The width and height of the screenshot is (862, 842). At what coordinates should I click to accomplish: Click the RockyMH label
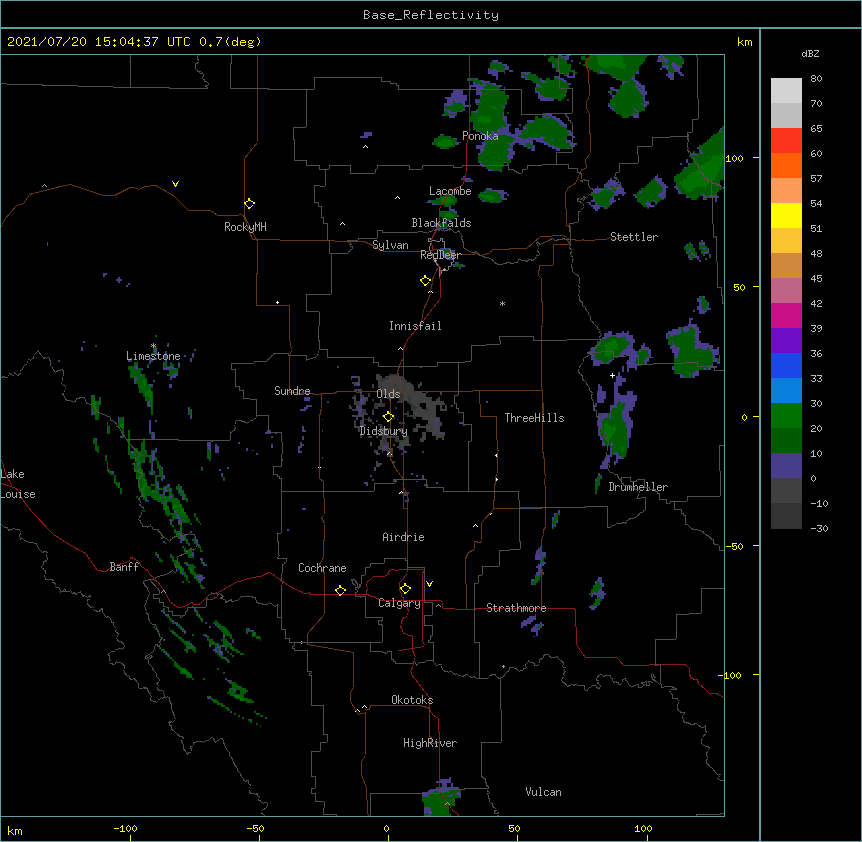[245, 227]
